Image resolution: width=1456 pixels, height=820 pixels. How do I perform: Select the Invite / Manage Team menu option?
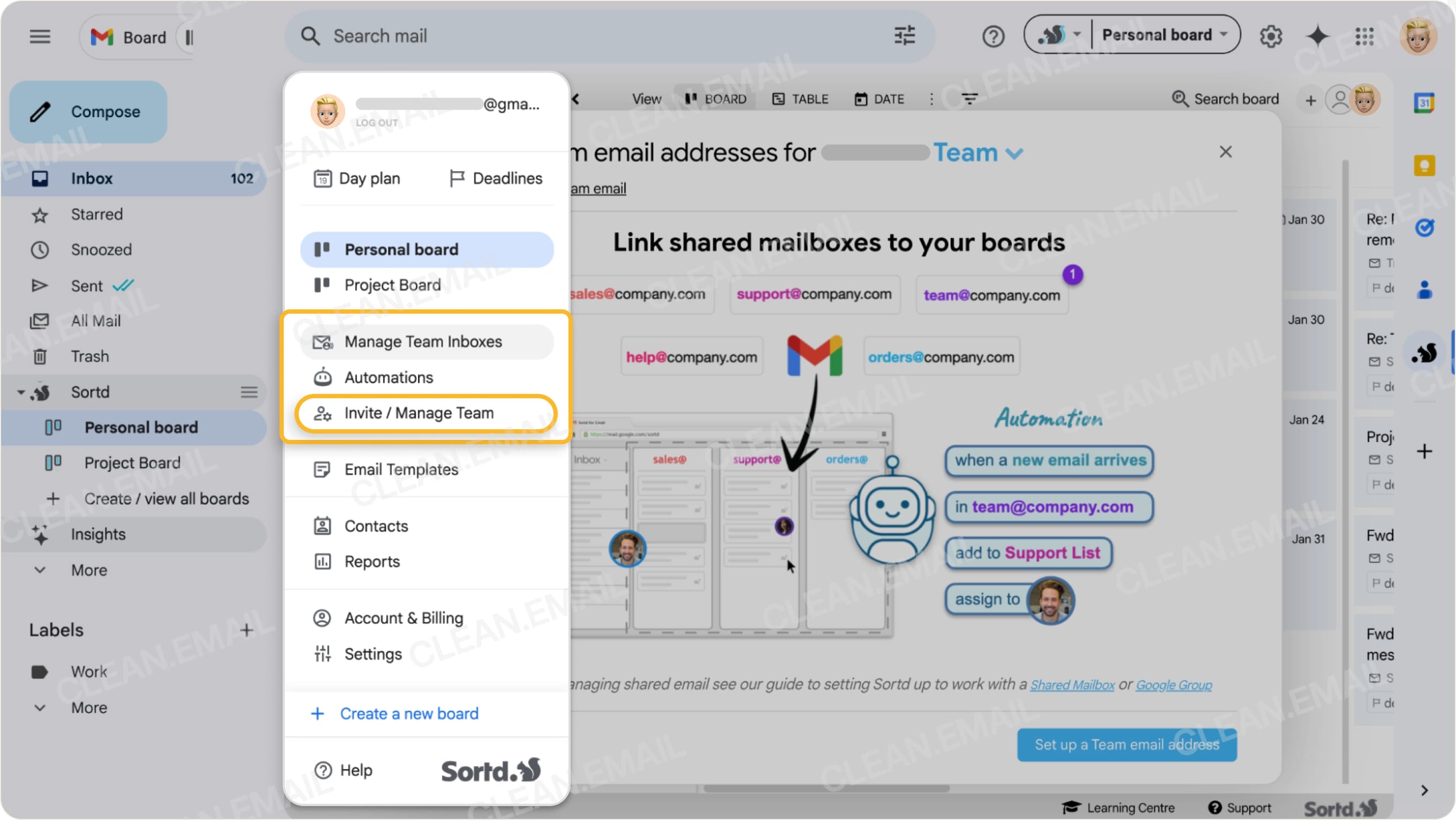(419, 413)
